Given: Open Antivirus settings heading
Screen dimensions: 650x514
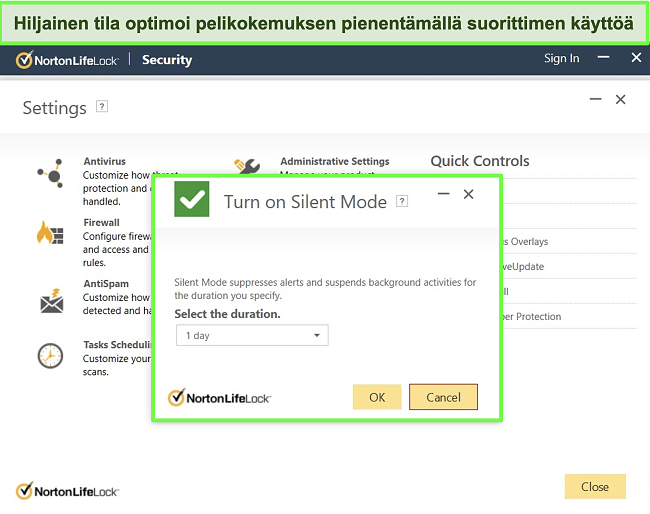Looking at the screenshot, I should 104,161.
